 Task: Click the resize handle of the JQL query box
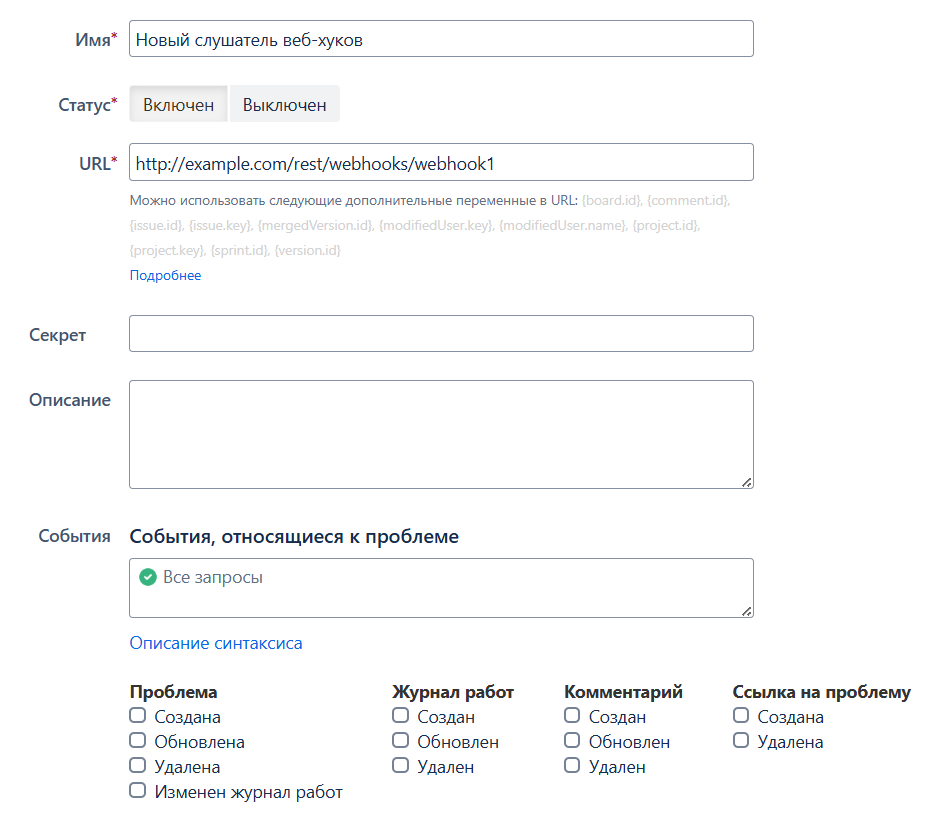[x=747, y=612]
